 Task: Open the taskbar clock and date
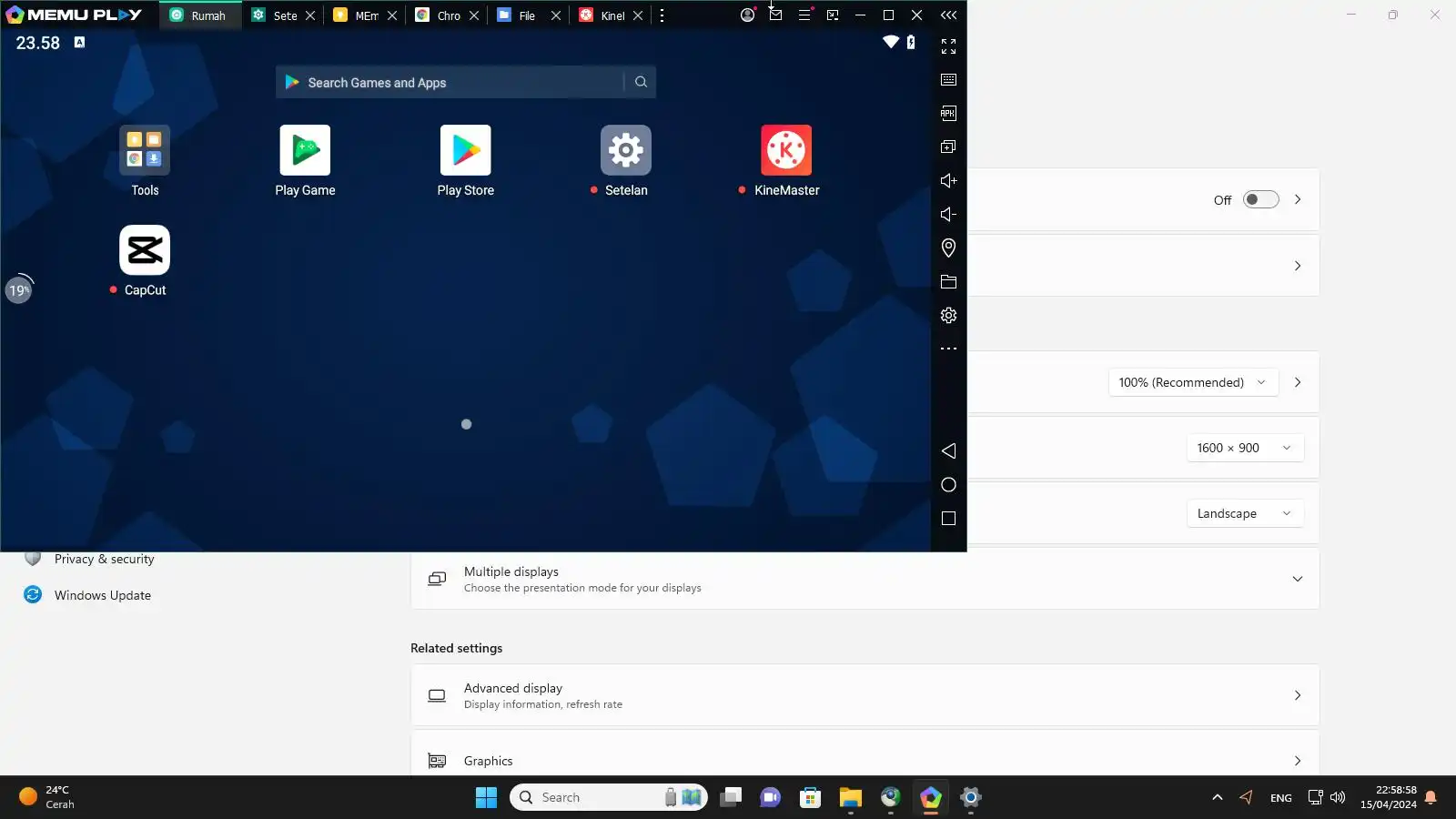click(x=1388, y=798)
